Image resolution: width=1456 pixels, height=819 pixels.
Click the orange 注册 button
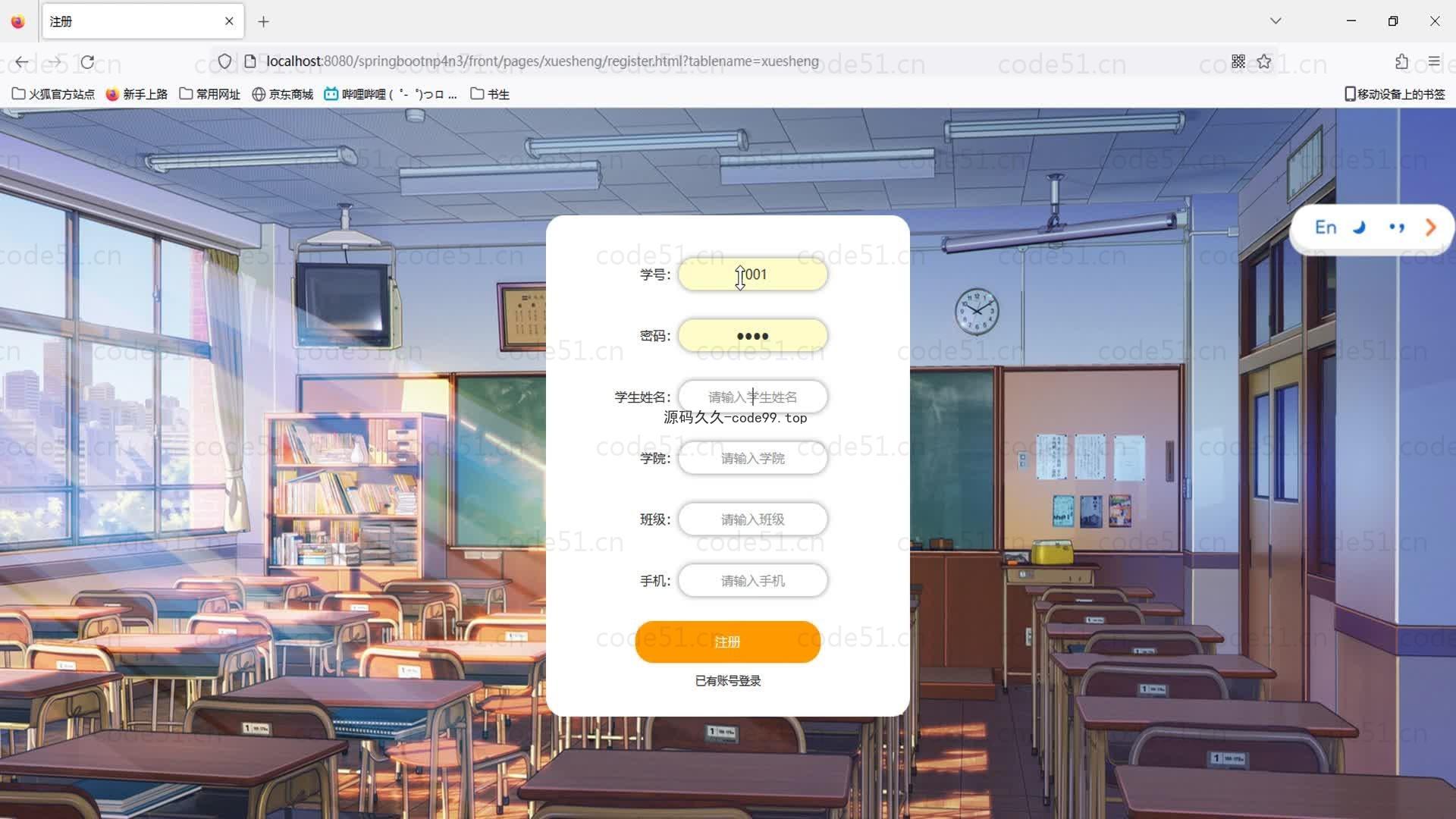click(727, 642)
